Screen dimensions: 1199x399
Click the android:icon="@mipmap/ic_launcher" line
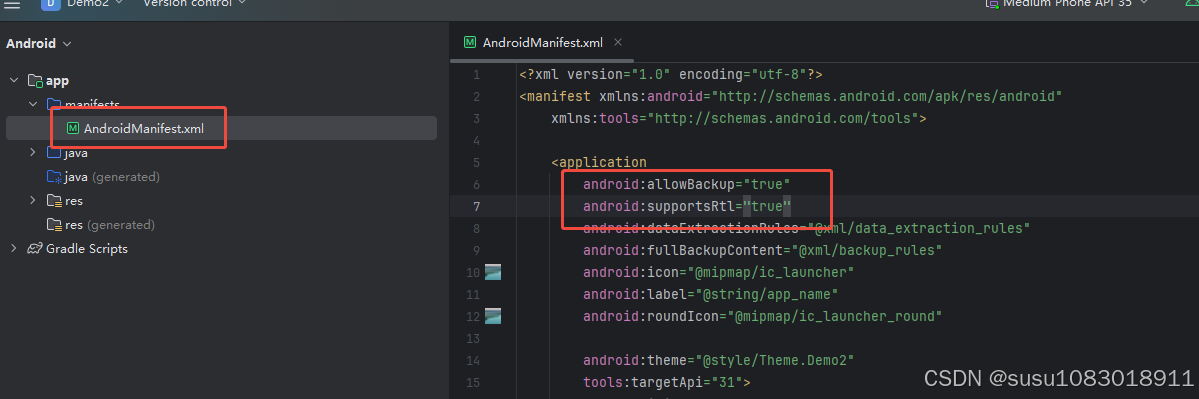pyautogui.click(x=718, y=272)
